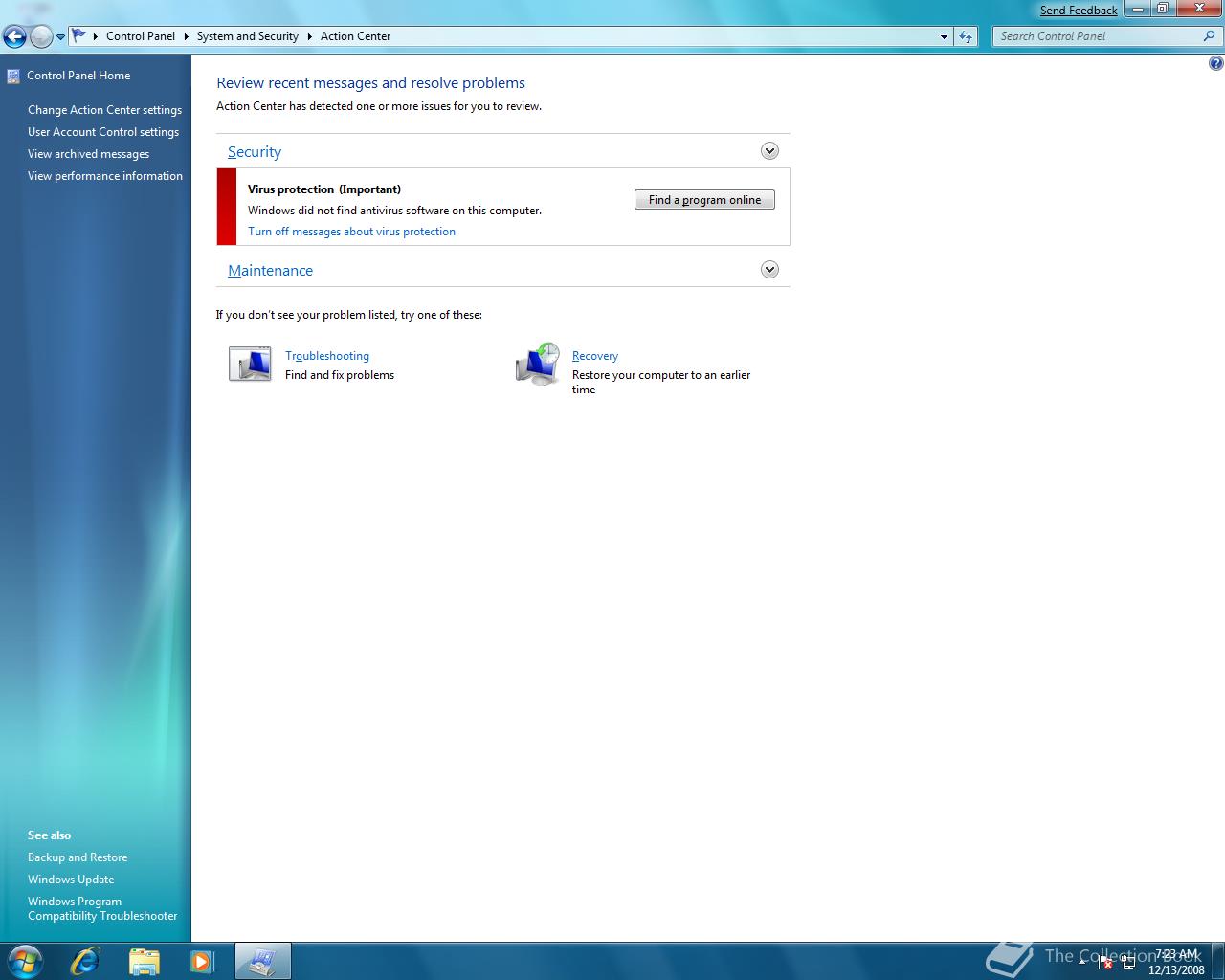1225x980 pixels.
Task: Select Control Panel breadcrumb
Action: 141,36
